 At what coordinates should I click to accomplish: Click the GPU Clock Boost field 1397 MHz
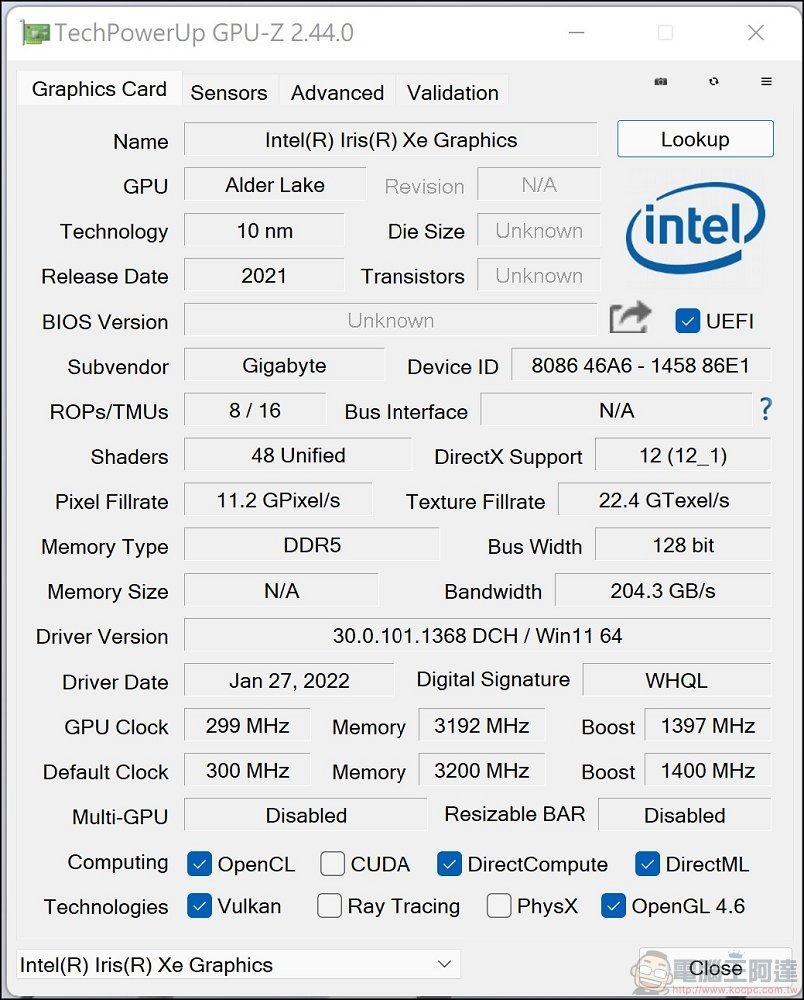click(708, 725)
